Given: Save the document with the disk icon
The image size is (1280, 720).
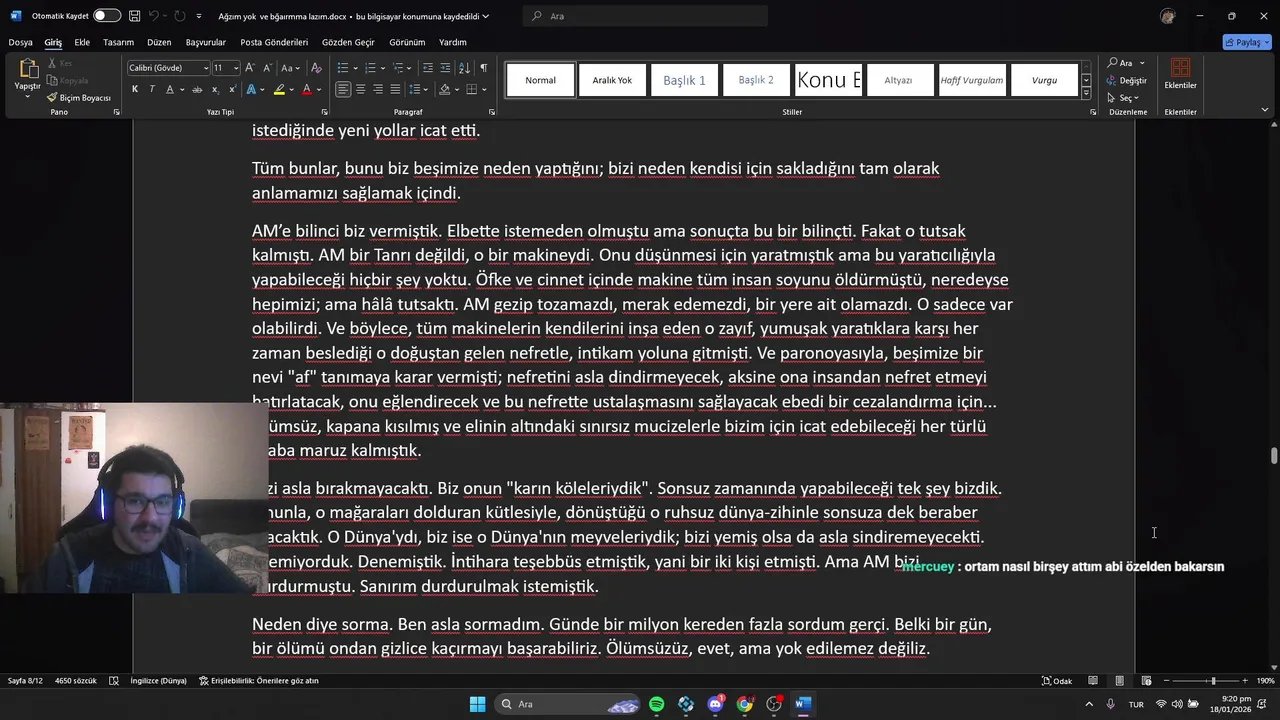Looking at the screenshot, I should click(133, 16).
